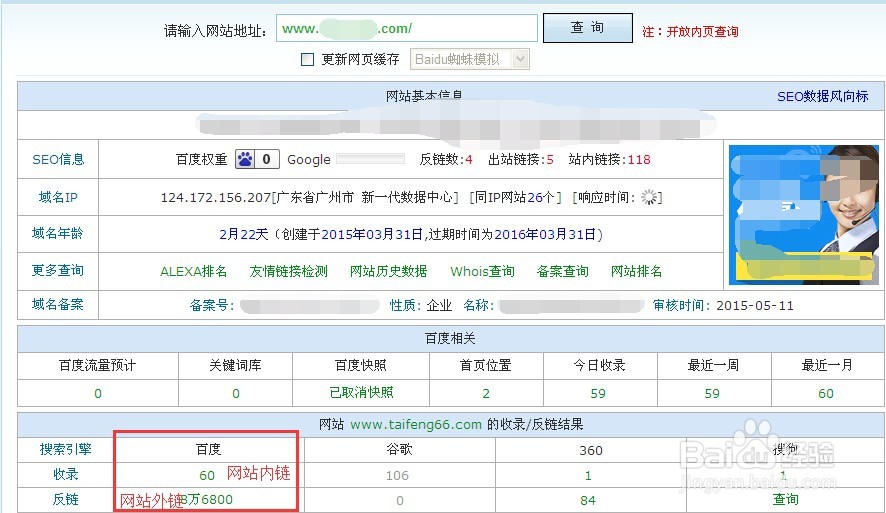Click the 域名年龄 row label

(58, 233)
